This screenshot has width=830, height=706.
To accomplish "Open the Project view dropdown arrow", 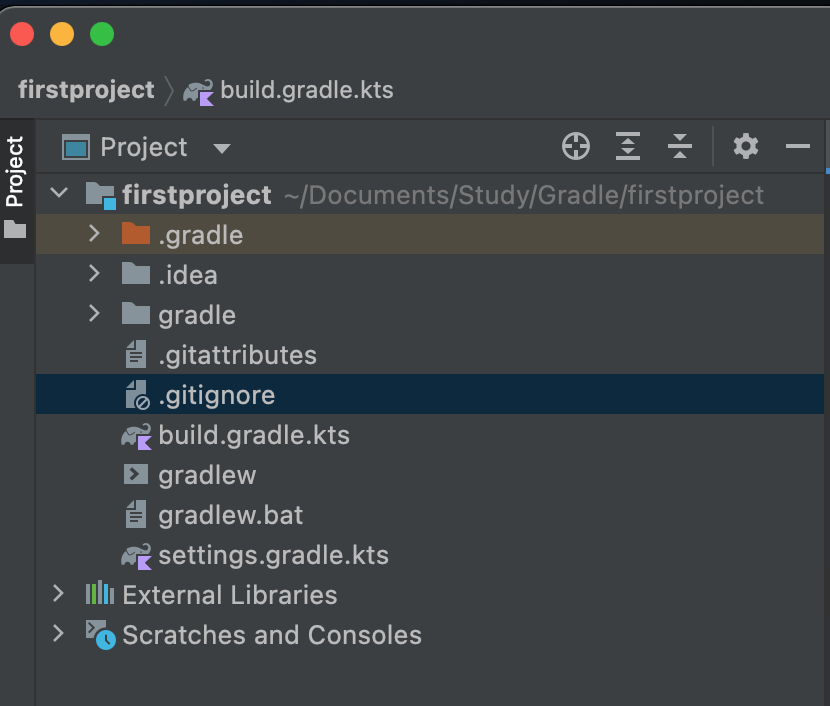I will (x=222, y=148).
